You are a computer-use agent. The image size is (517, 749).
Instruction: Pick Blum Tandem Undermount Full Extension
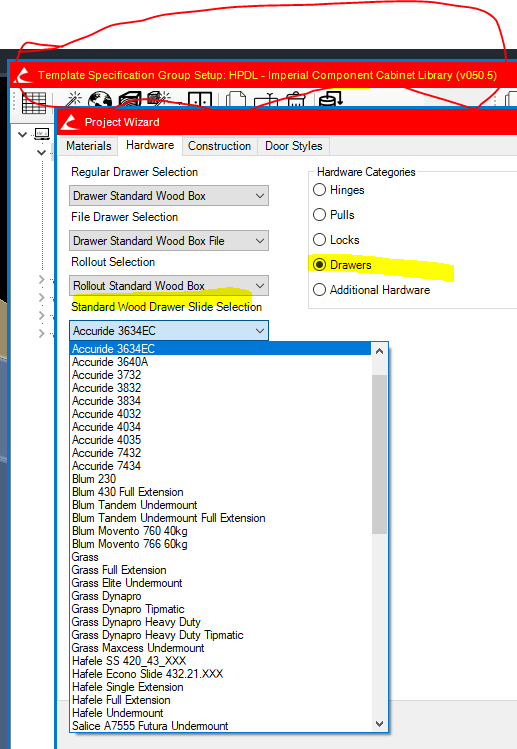click(220, 518)
